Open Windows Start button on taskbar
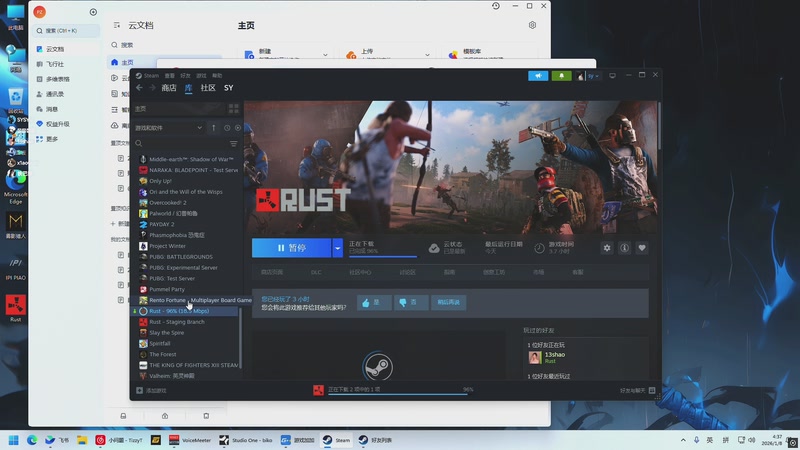Viewport: 800px width, 450px height. (14, 440)
